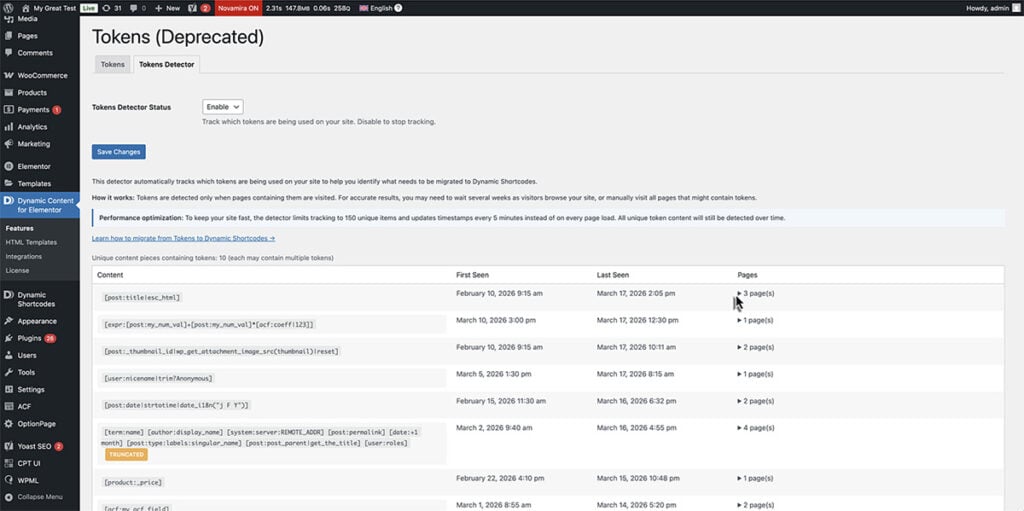Open the migrate to Dynamic Shortcodes link
The height and width of the screenshot is (511, 1024).
point(183,238)
